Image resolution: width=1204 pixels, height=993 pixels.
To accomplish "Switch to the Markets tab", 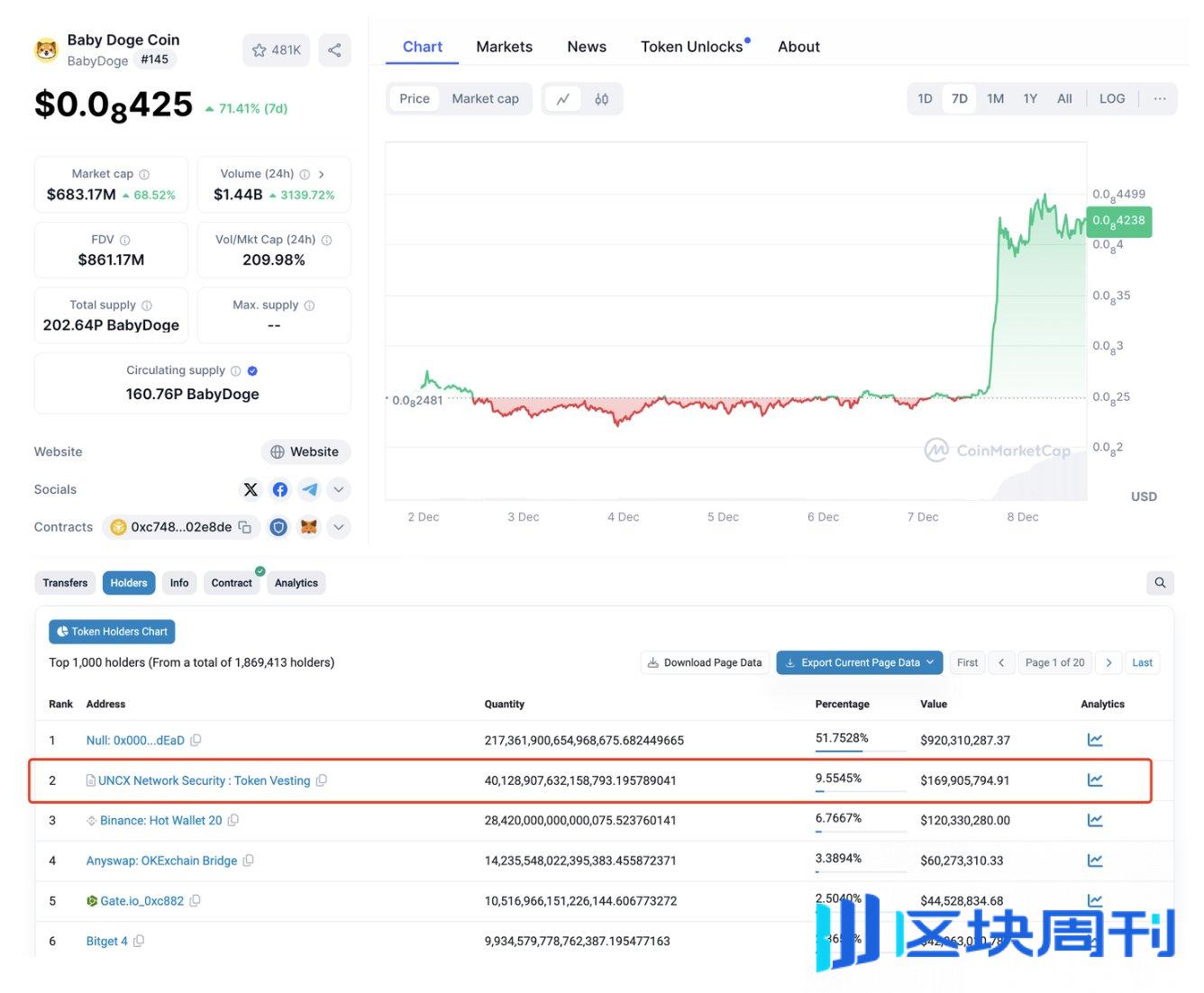I will coord(504,47).
